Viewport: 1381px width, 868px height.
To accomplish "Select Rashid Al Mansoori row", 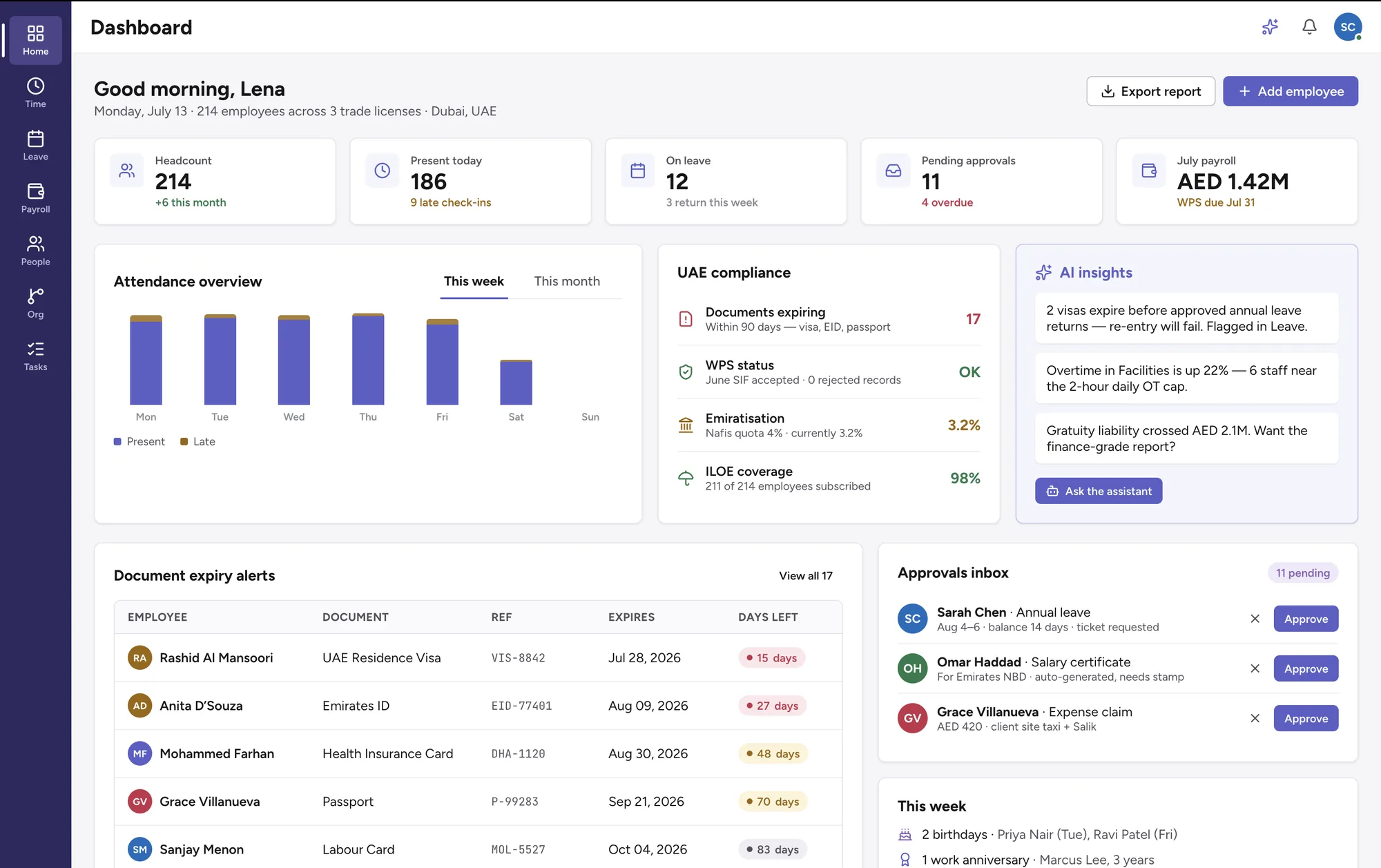I will pyautogui.click(x=478, y=658).
